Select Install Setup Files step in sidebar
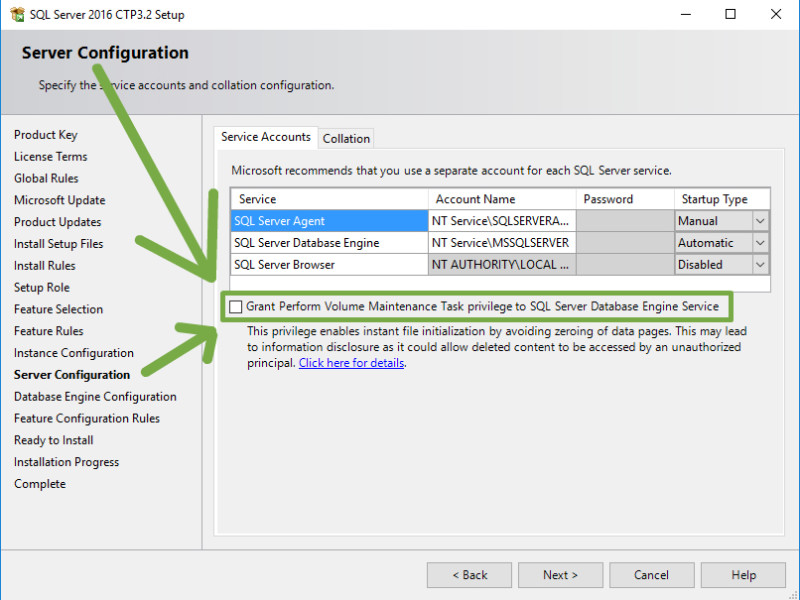 pyautogui.click(x=59, y=244)
